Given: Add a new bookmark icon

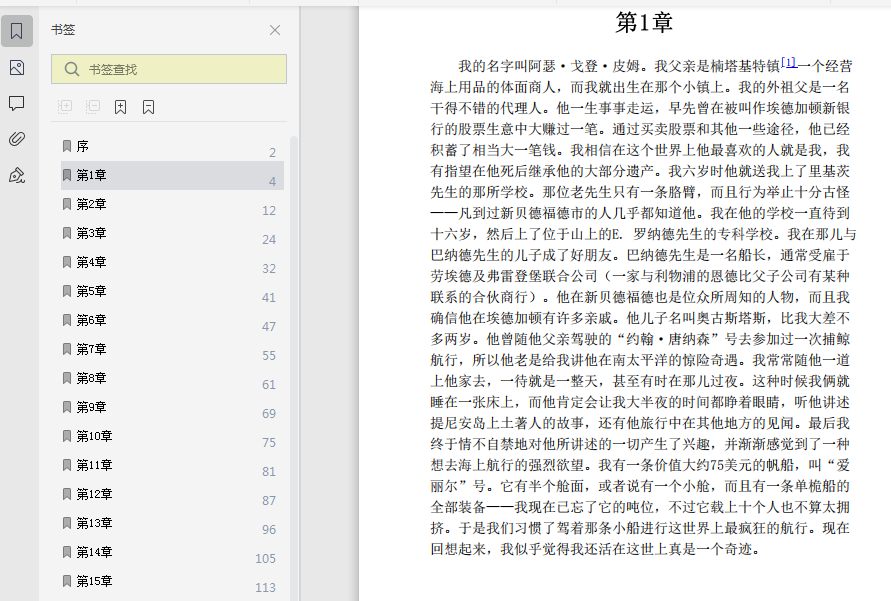Looking at the screenshot, I should [x=120, y=107].
